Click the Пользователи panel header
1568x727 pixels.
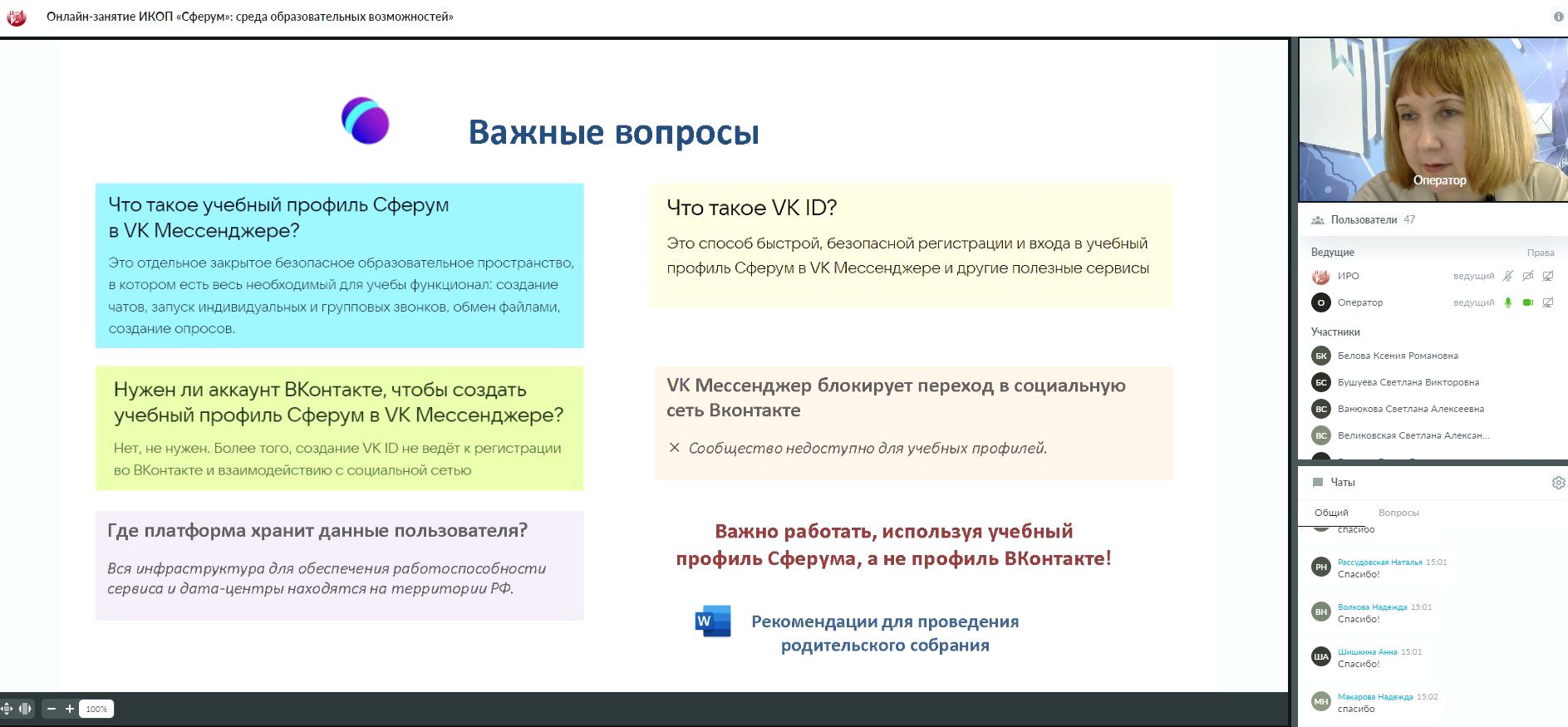(1433, 220)
